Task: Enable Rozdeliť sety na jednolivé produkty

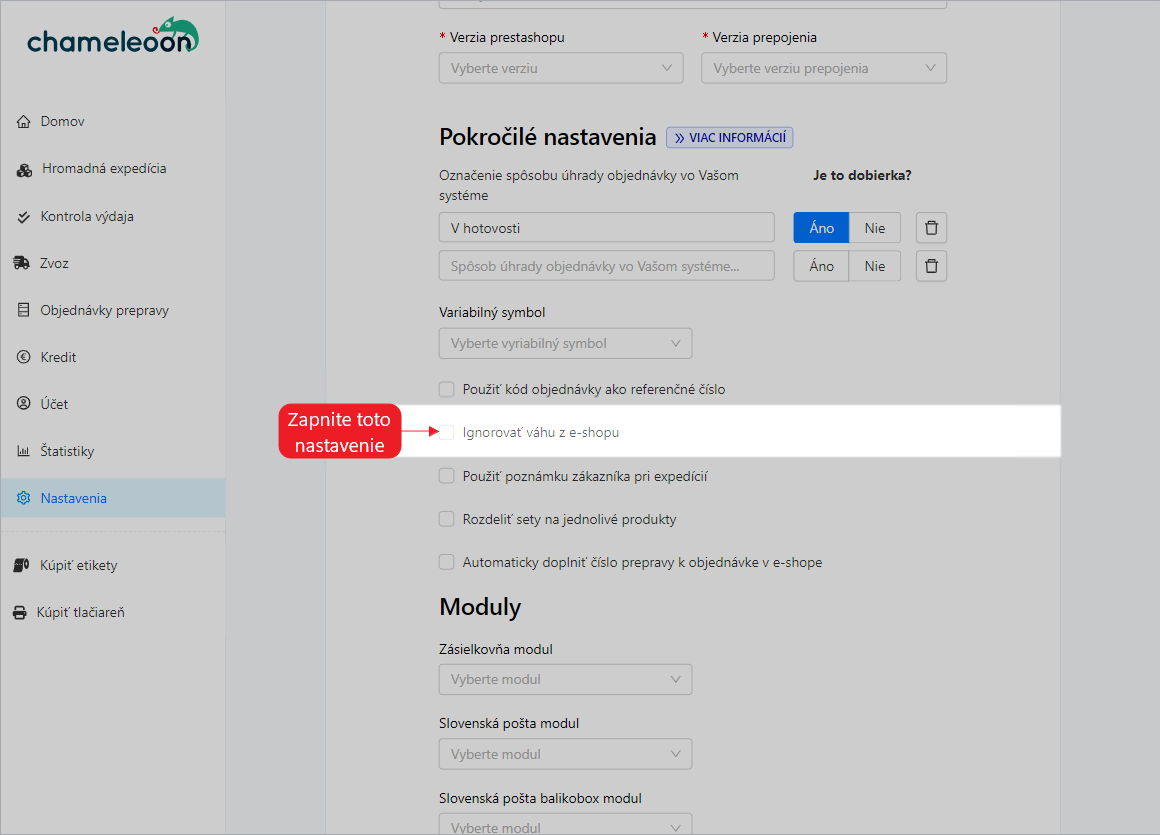Action: (x=446, y=518)
